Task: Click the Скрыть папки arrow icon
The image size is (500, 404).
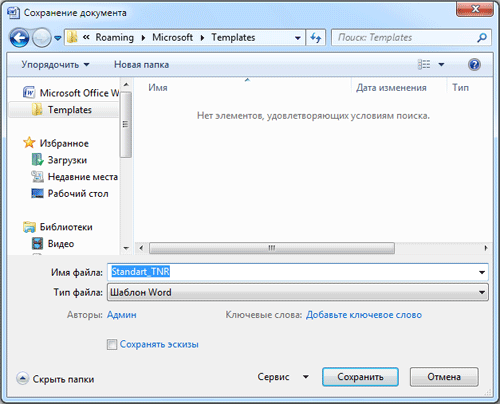Action: 22,378
